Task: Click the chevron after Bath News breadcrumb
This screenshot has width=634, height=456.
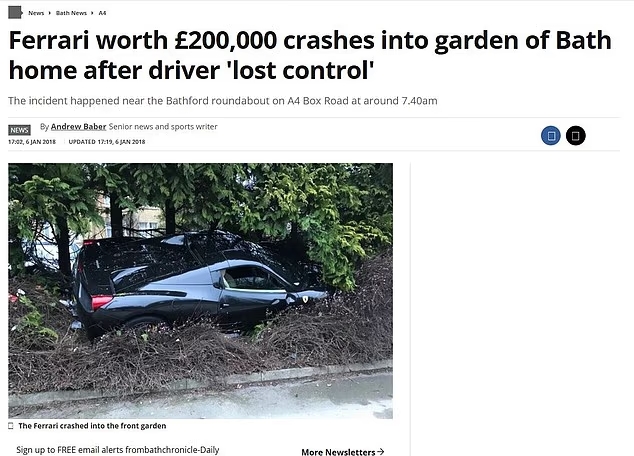Action: click(x=93, y=13)
